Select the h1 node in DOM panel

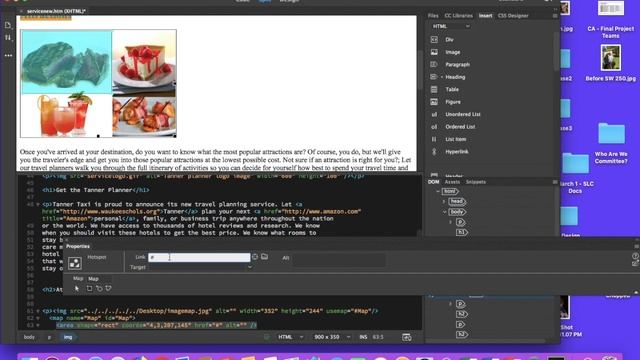(461, 232)
